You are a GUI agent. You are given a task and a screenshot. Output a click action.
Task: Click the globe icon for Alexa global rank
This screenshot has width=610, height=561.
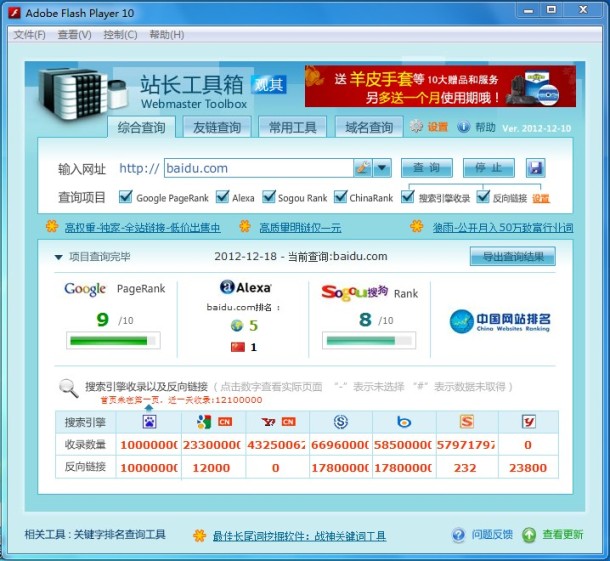237,325
